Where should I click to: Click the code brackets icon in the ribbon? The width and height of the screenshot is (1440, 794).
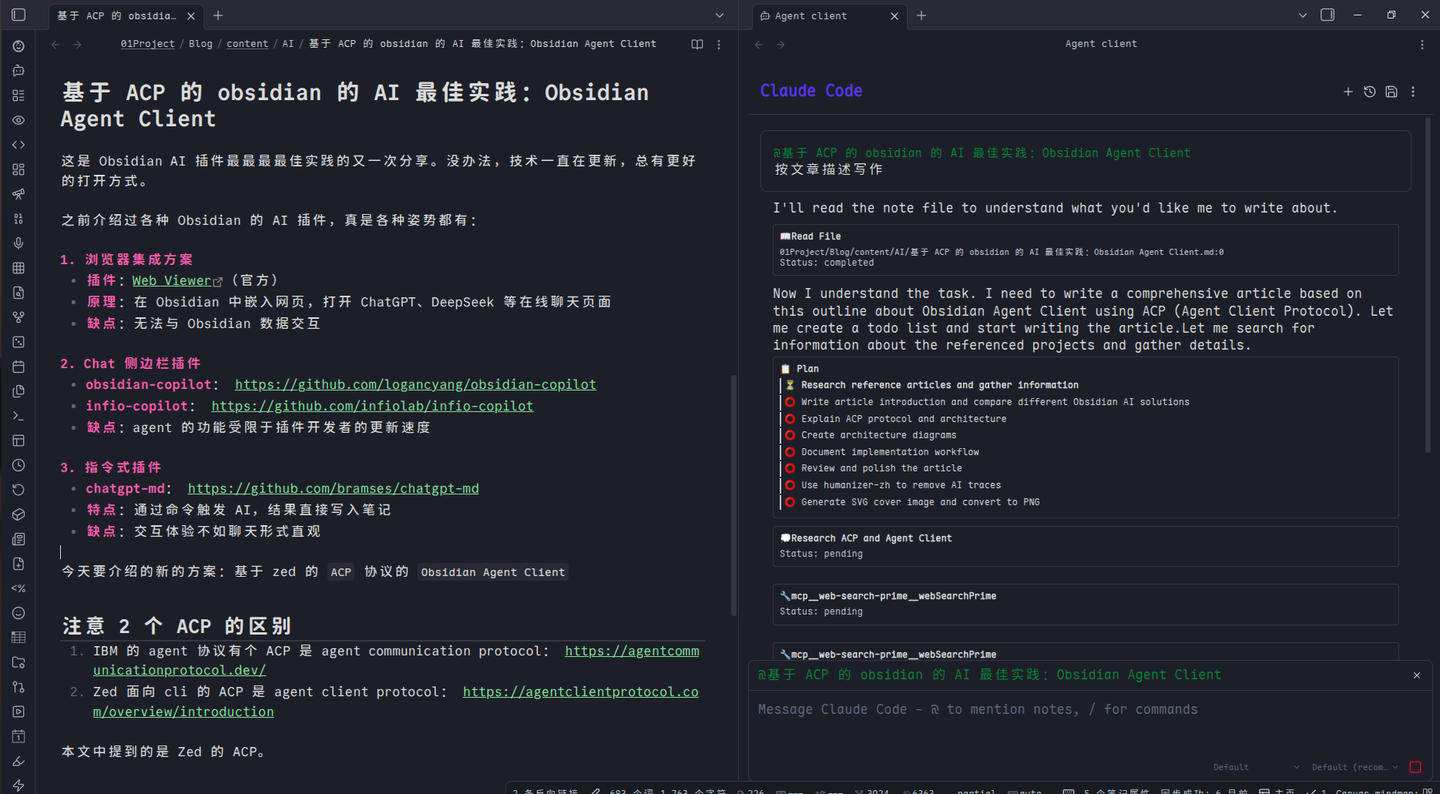18,145
